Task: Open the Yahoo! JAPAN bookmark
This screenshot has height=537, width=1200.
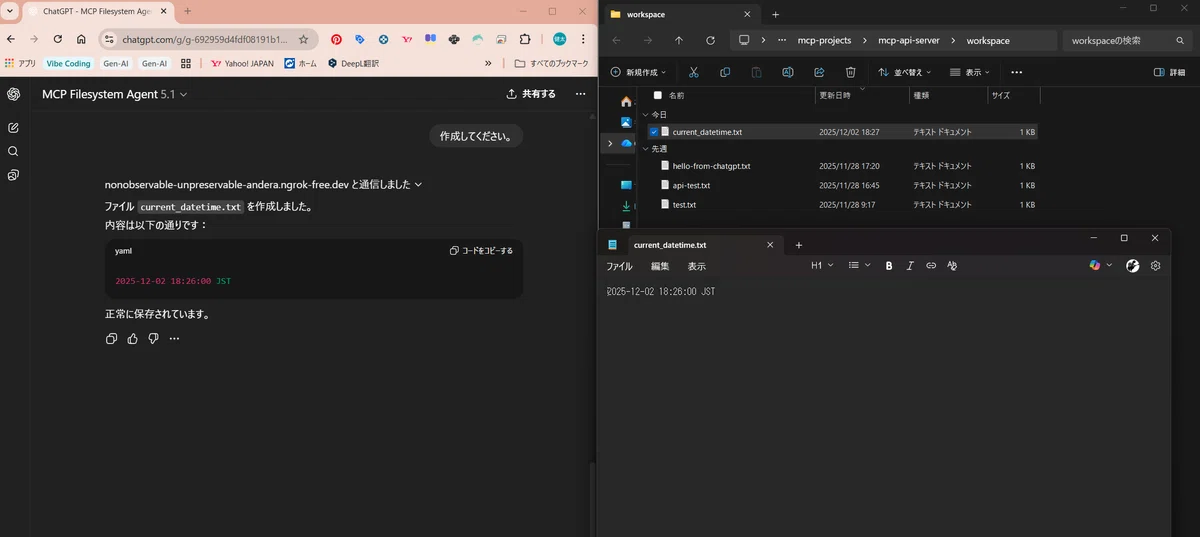Action: point(241,63)
